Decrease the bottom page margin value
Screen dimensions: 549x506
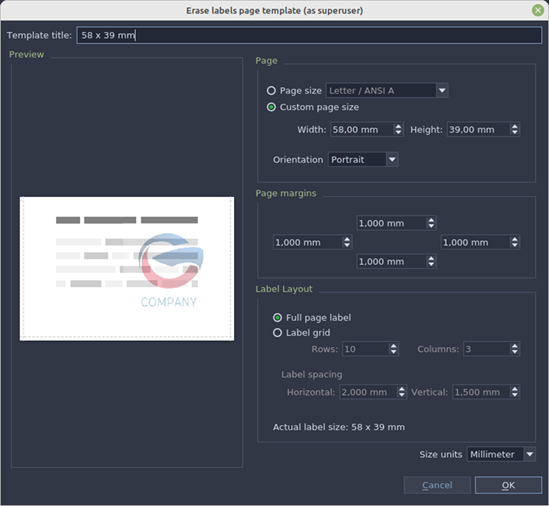431,264
